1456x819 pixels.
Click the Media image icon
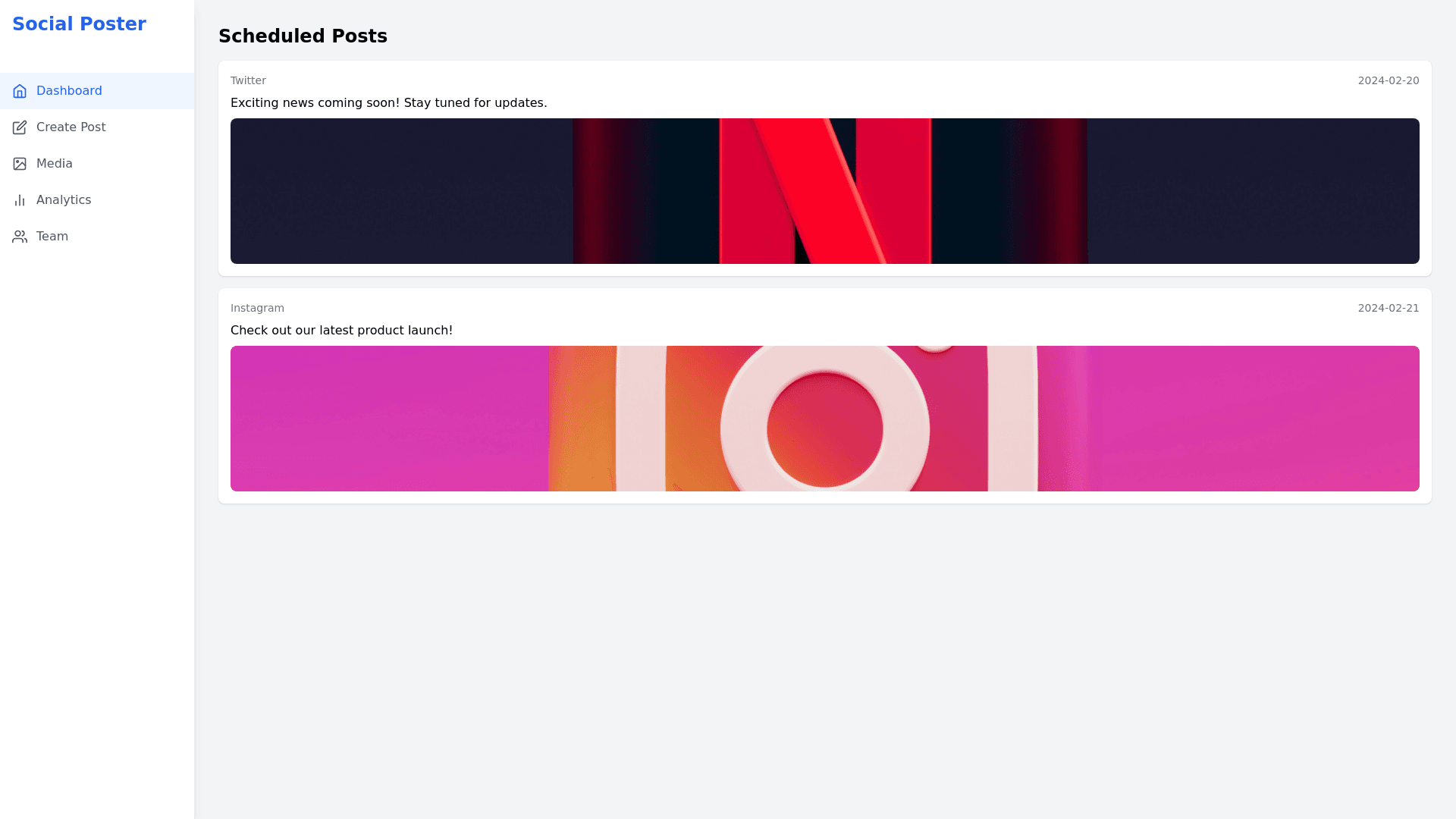pos(20,164)
